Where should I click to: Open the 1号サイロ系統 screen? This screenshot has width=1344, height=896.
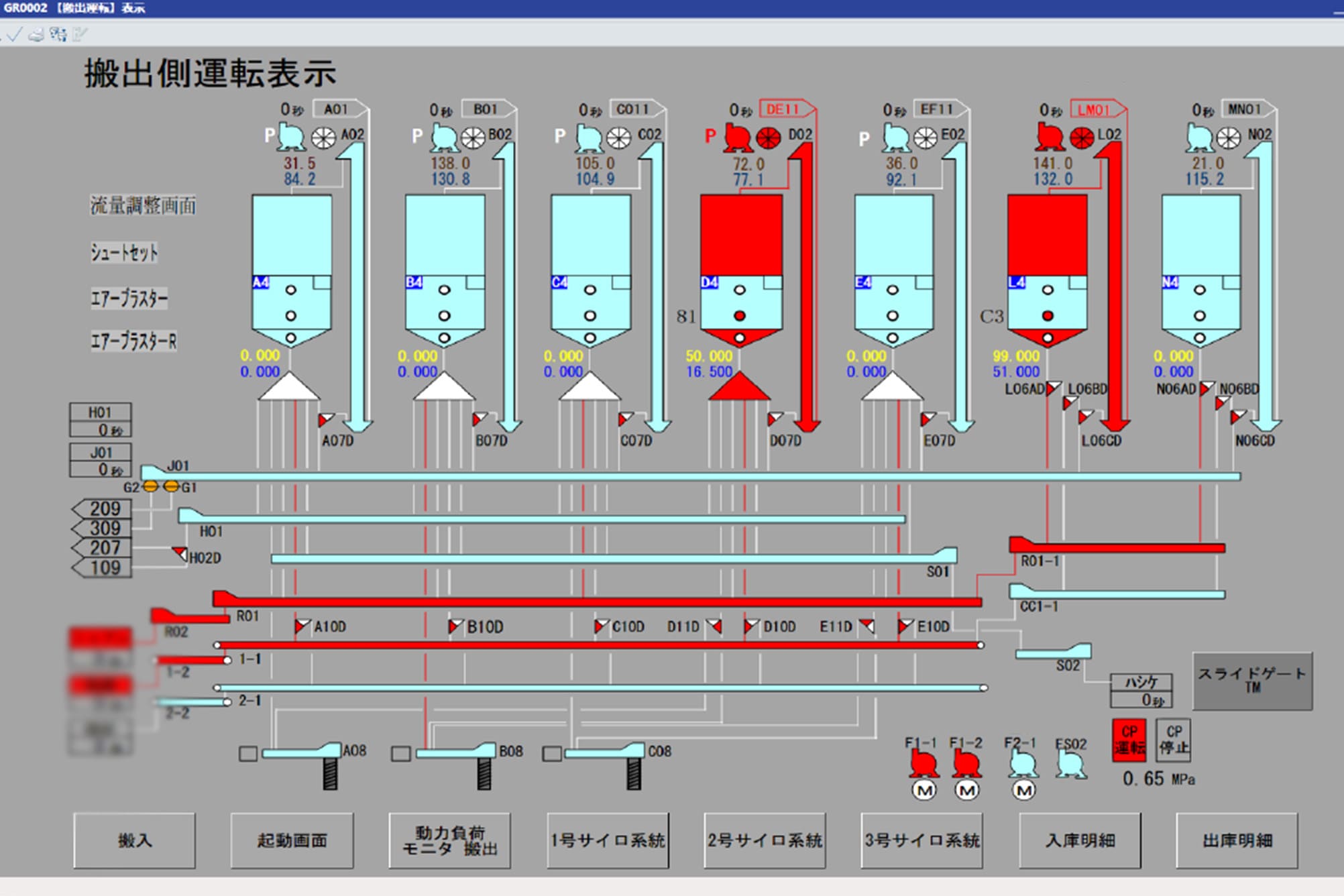coord(608,840)
